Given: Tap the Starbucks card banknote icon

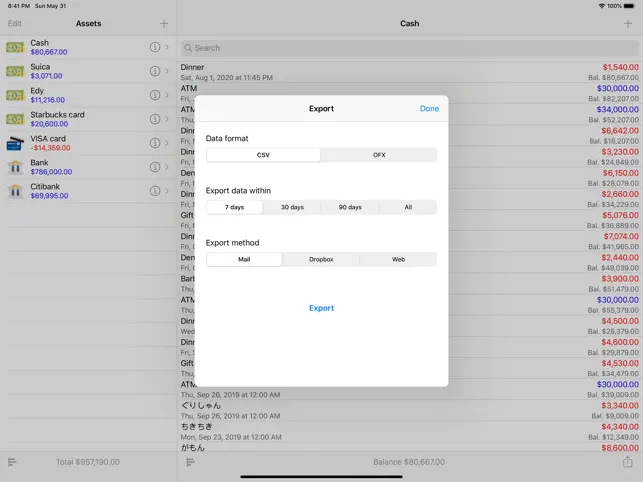Looking at the screenshot, I should coord(15,119).
